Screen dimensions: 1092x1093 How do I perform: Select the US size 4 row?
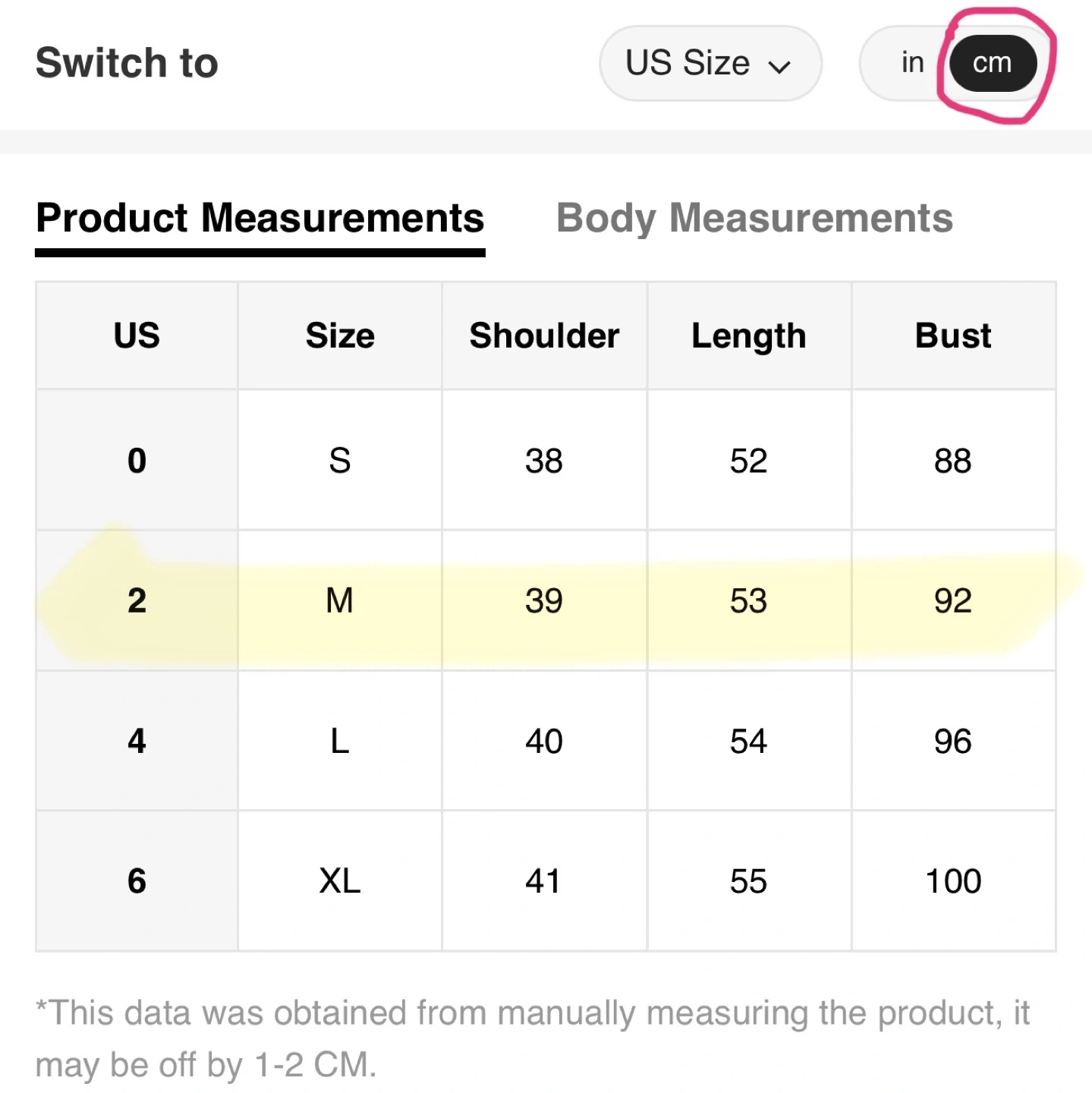click(x=137, y=741)
